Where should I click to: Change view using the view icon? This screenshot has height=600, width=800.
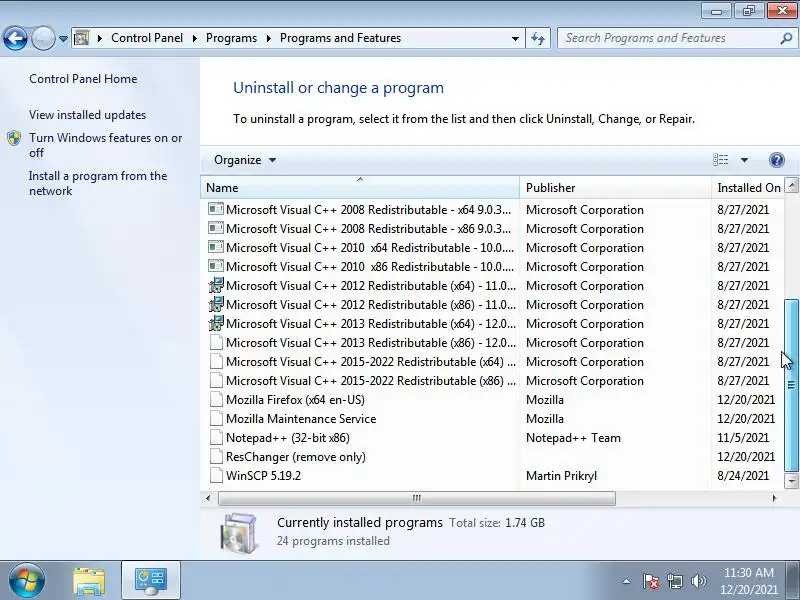click(720, 160)
